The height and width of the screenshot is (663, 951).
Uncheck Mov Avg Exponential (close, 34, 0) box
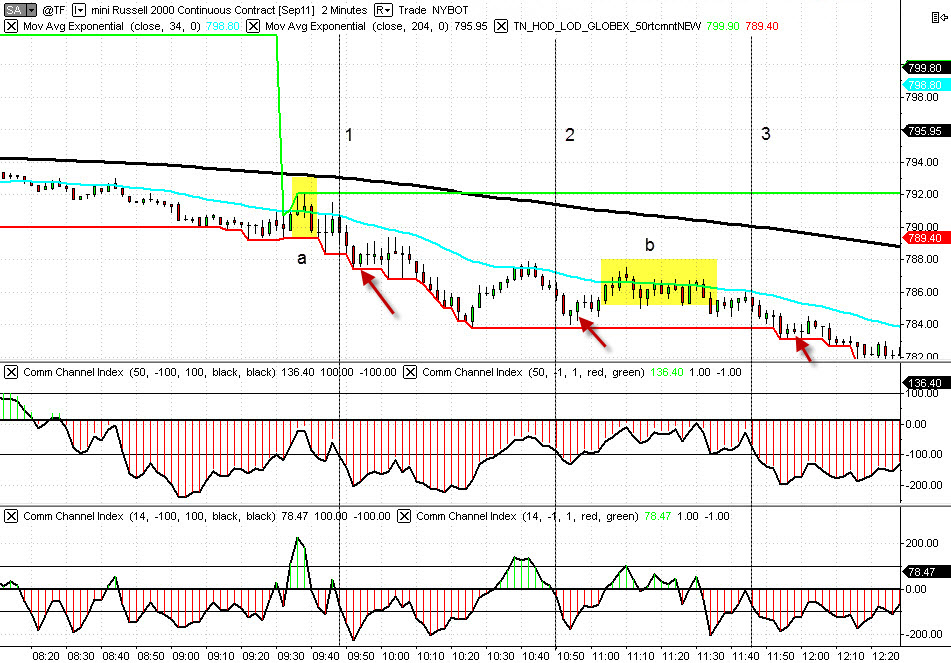(11, 26)
